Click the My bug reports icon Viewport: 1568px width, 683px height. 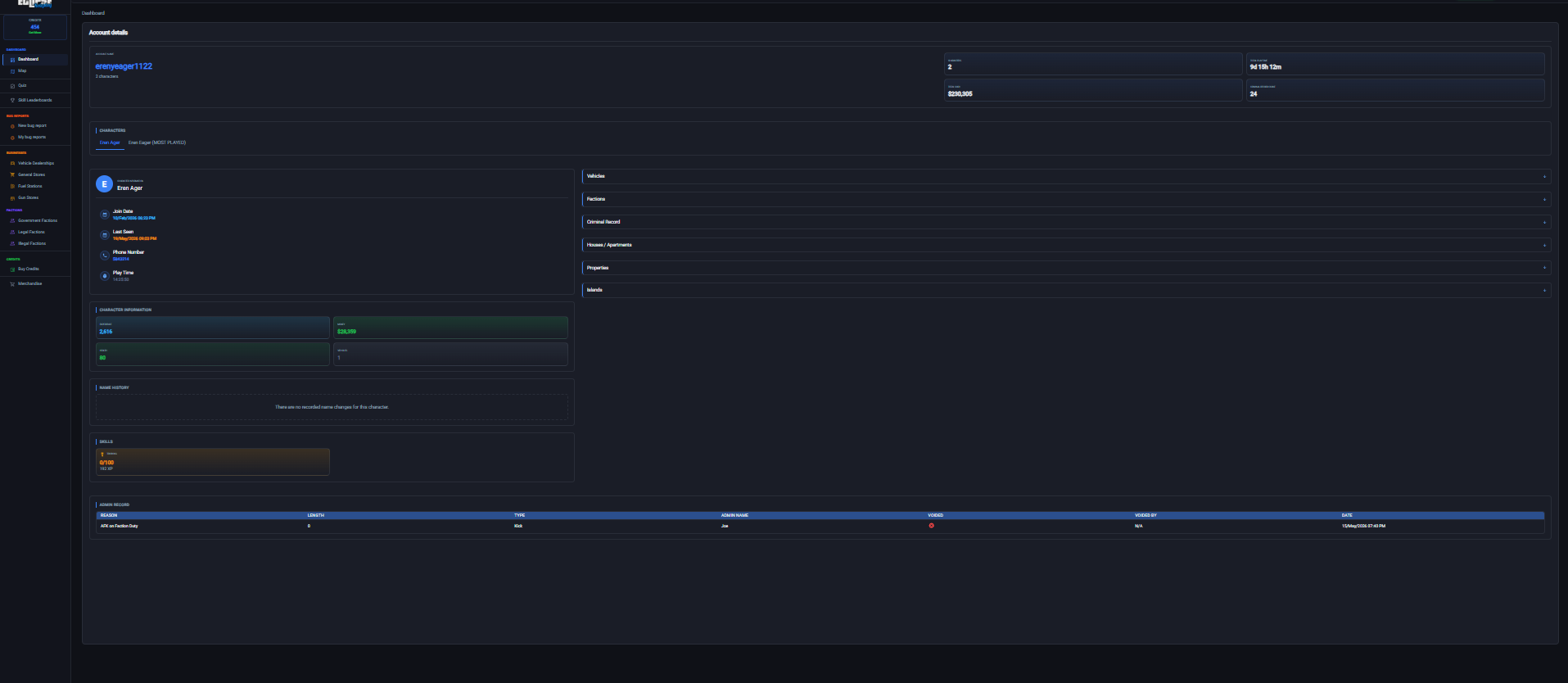pyautogui.click(x=12, y=138)
